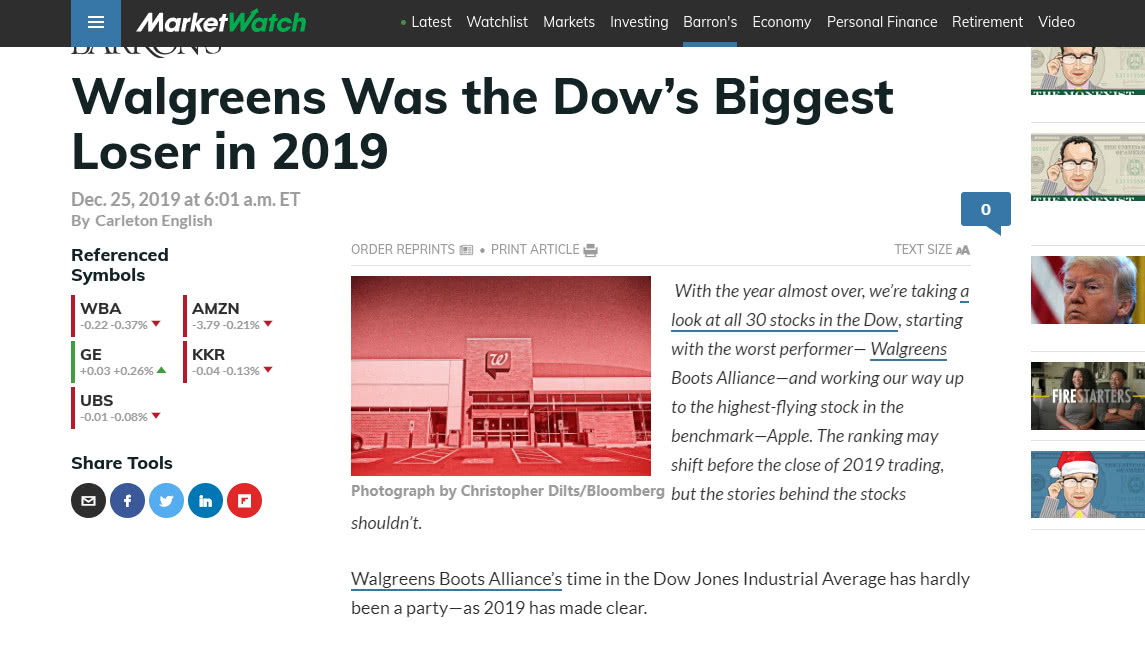Click the article headline about Walgreens
Screen dimensions: 1145x655
(482, 124)
